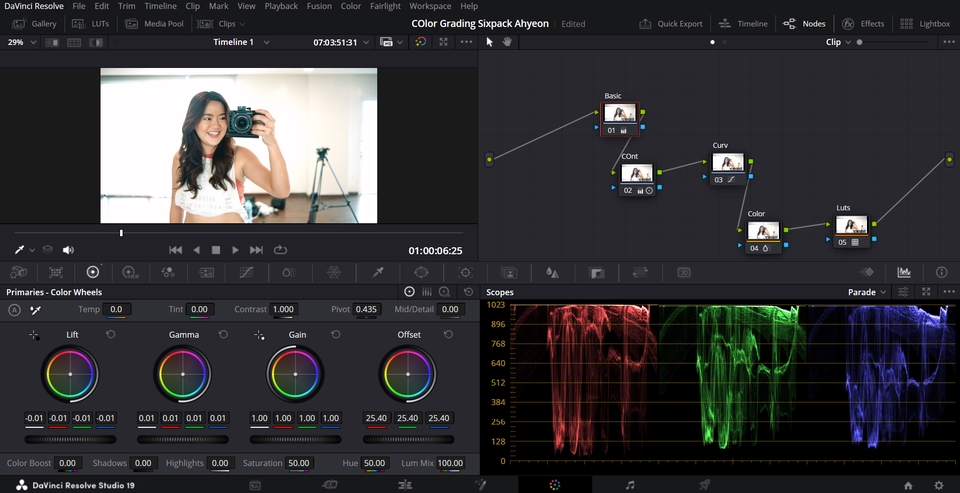This screenshot has width=960, height=493.
Task: Open the Power Window palette
Action: click(421, 273)
